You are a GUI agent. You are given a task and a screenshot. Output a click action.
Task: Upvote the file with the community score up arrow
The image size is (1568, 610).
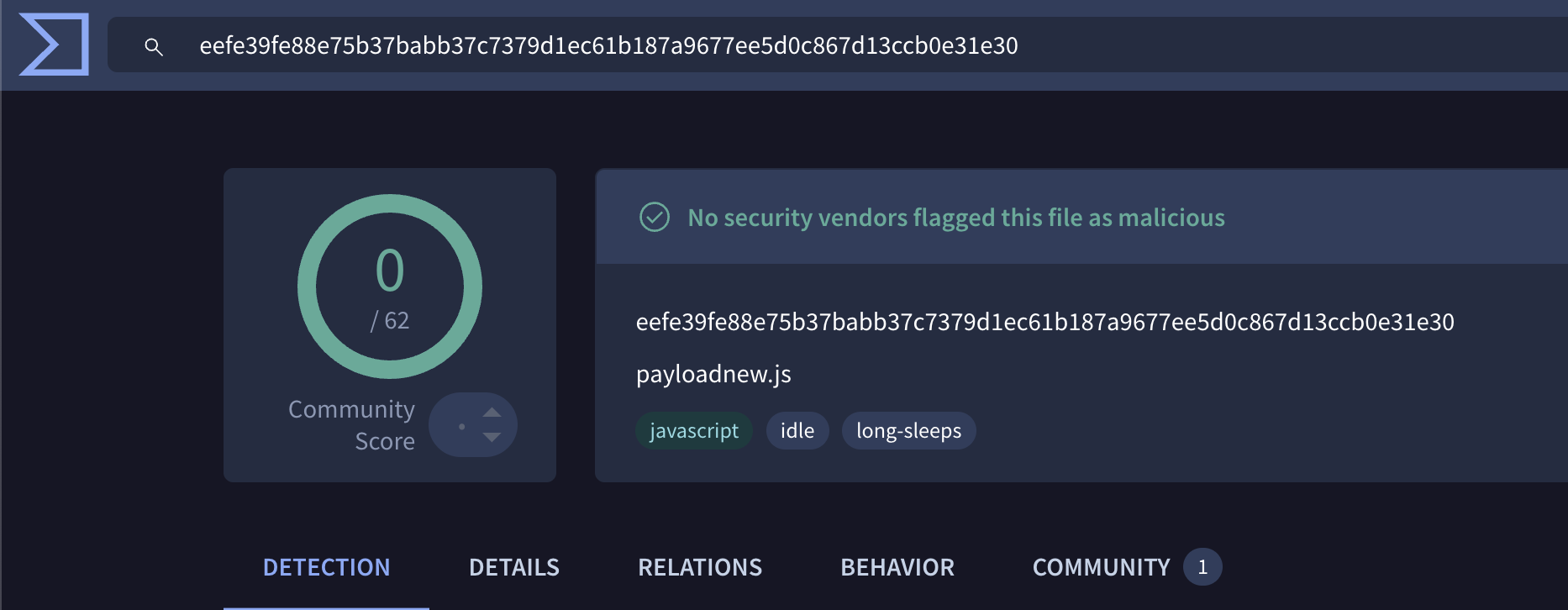[492, 412]
